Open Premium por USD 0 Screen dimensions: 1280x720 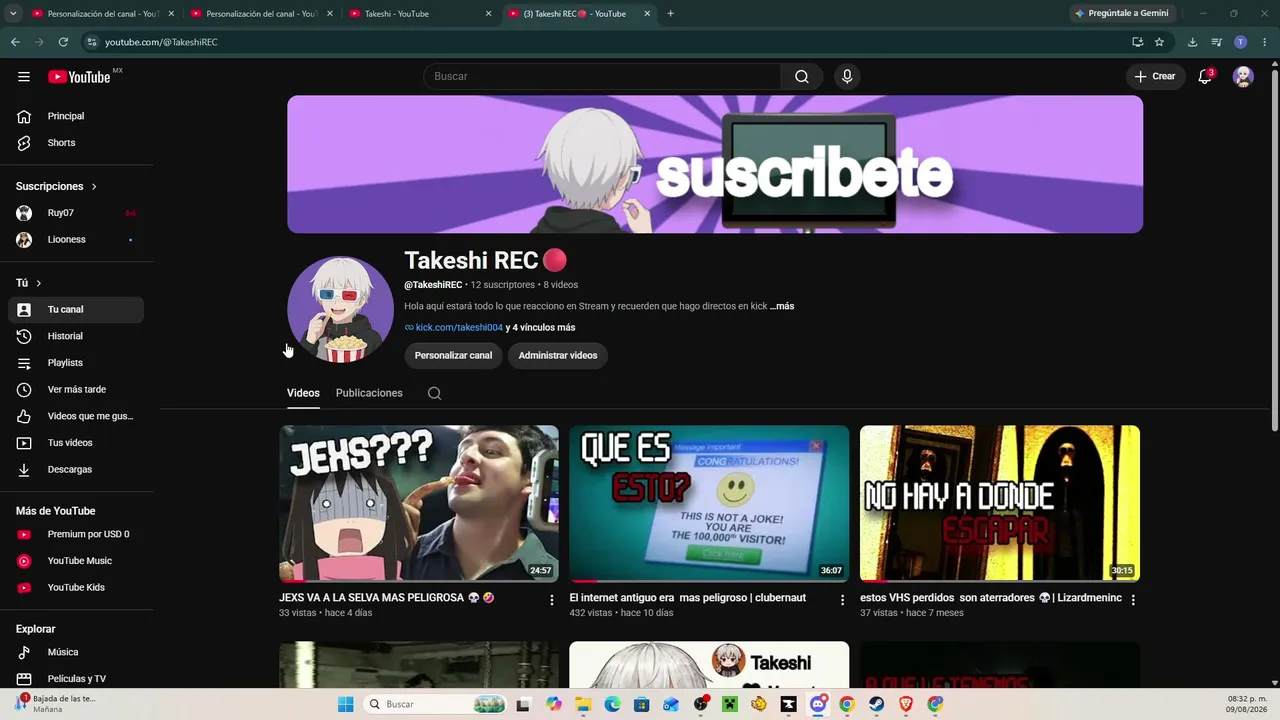click(76, 534)
